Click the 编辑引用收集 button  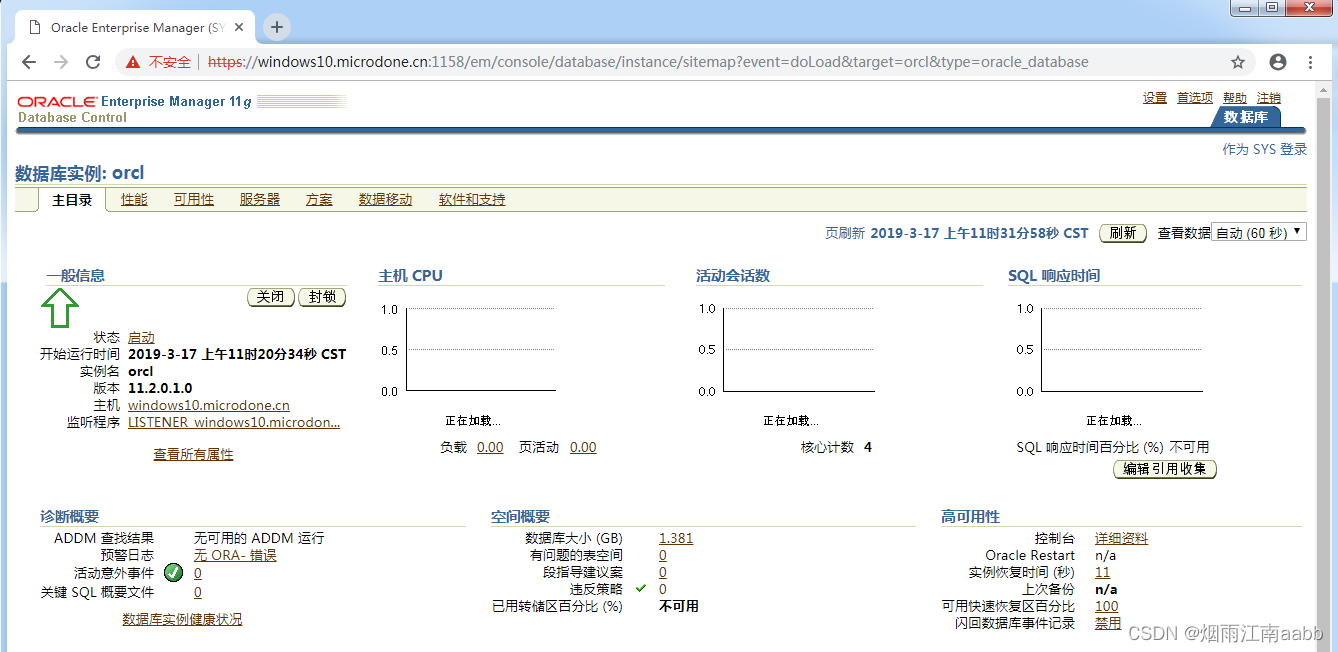(1165, 469)
